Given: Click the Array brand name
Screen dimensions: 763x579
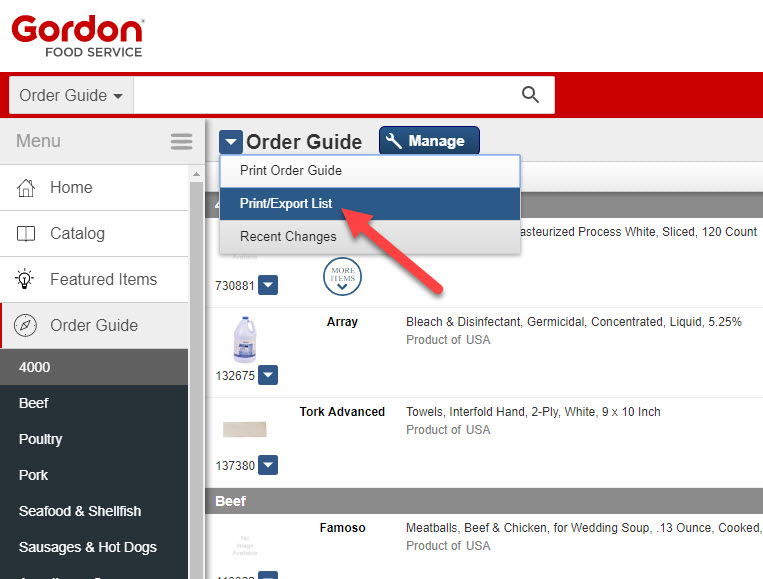Looking at the screenshot, I should (342, 322).
